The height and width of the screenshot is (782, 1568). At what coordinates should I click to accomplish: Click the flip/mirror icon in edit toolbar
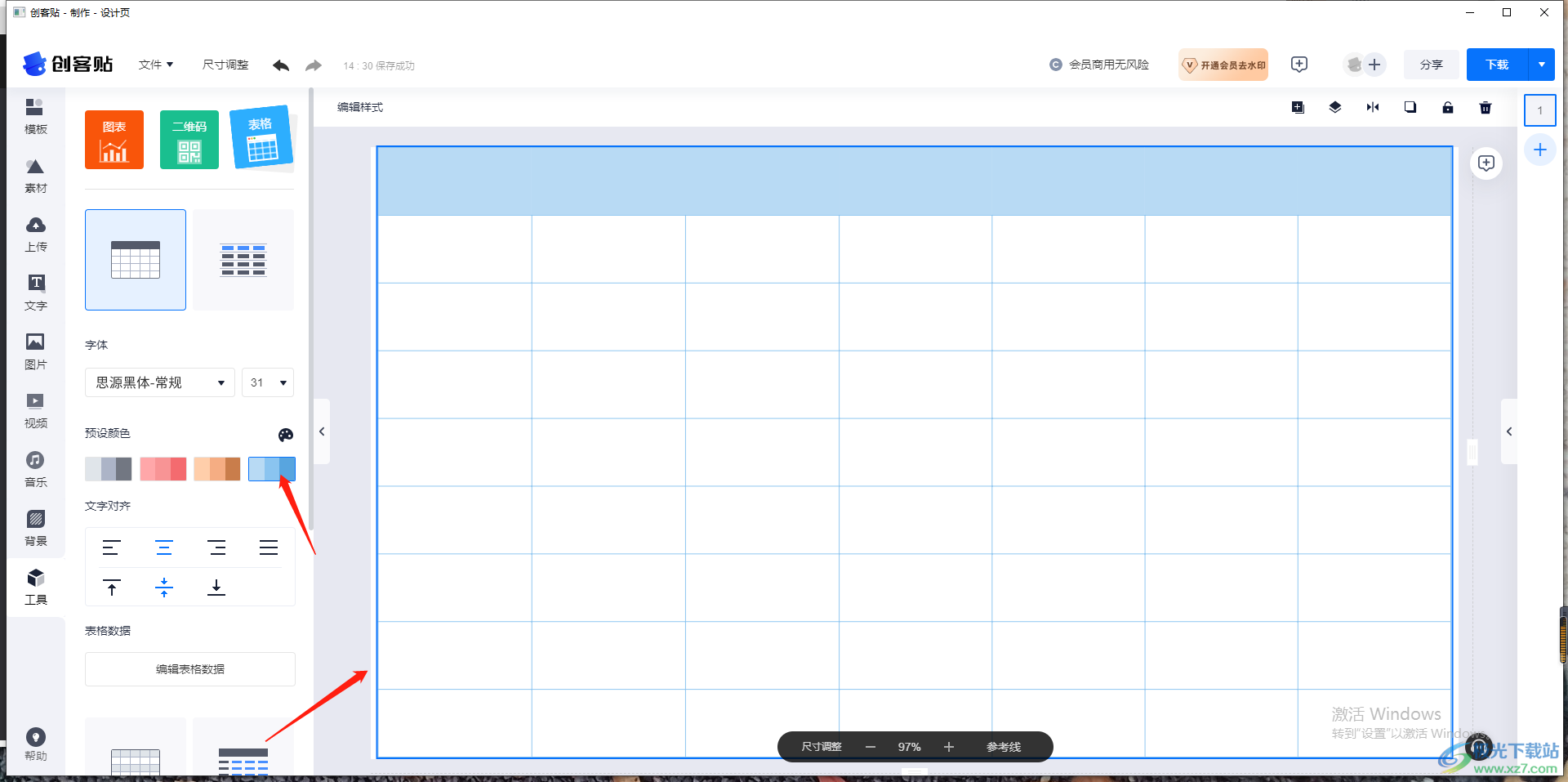click(x=1373, y=107)
